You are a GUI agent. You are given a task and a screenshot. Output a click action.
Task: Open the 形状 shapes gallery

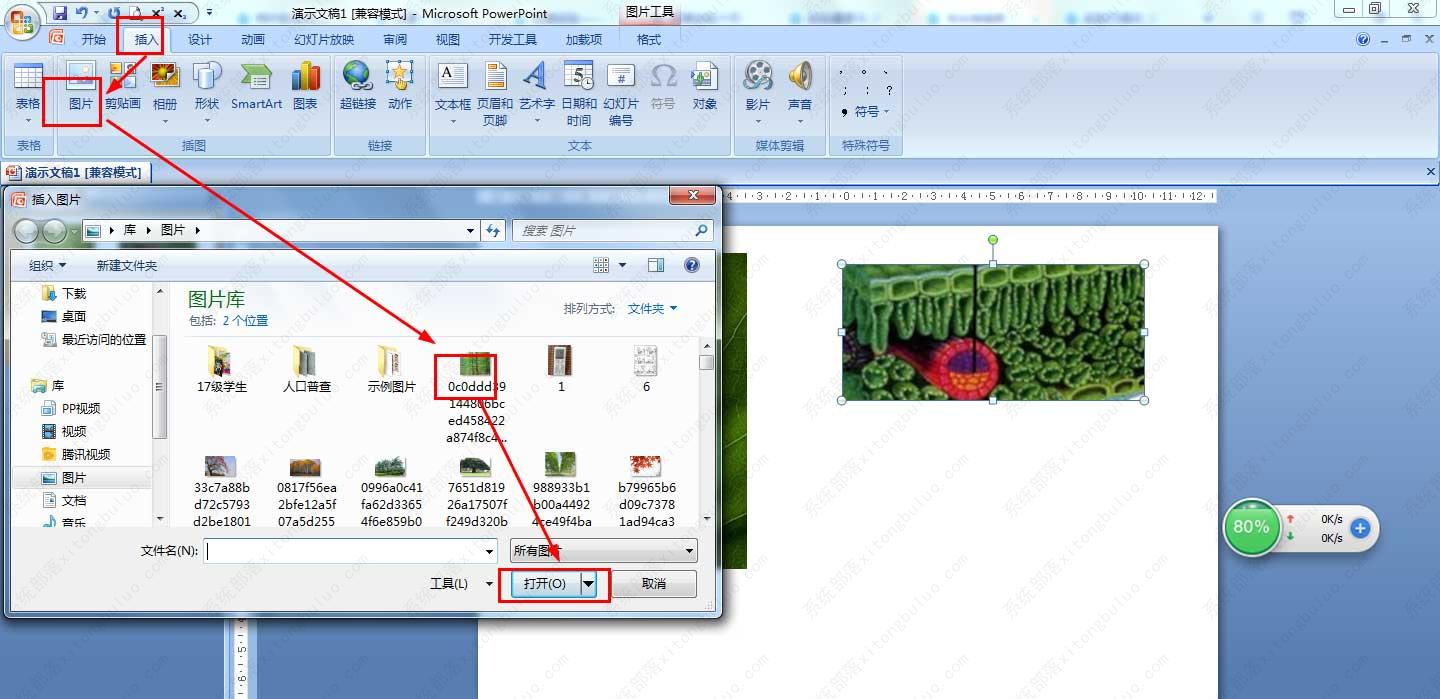point(207,92)
